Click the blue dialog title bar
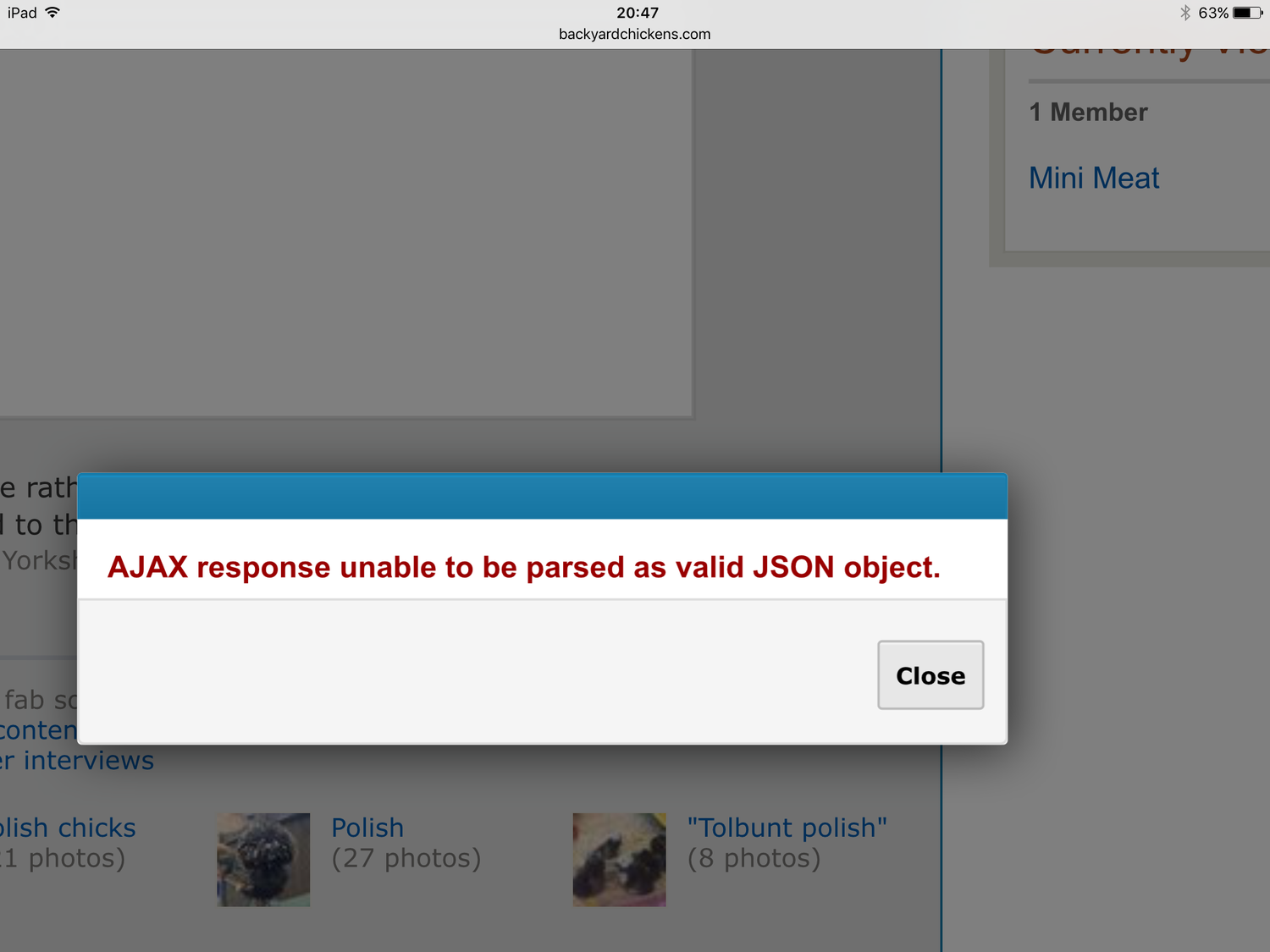 [x=542, y=496]
